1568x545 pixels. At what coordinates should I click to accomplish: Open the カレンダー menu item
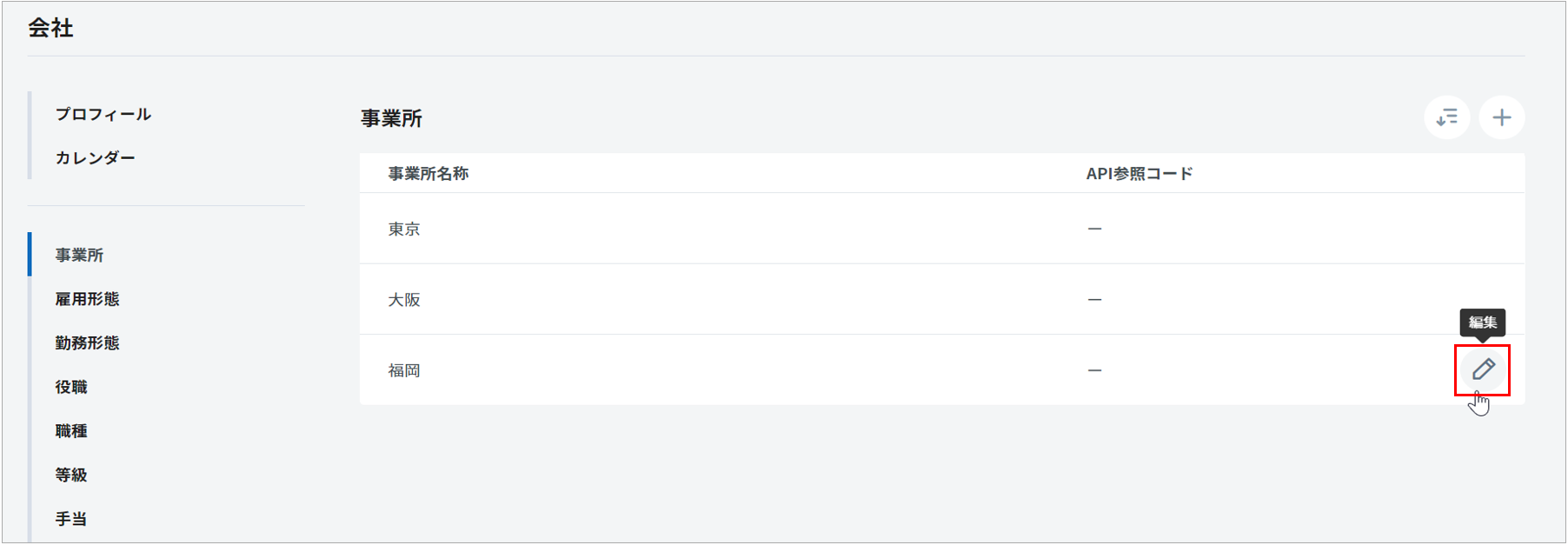click(95, 158)
